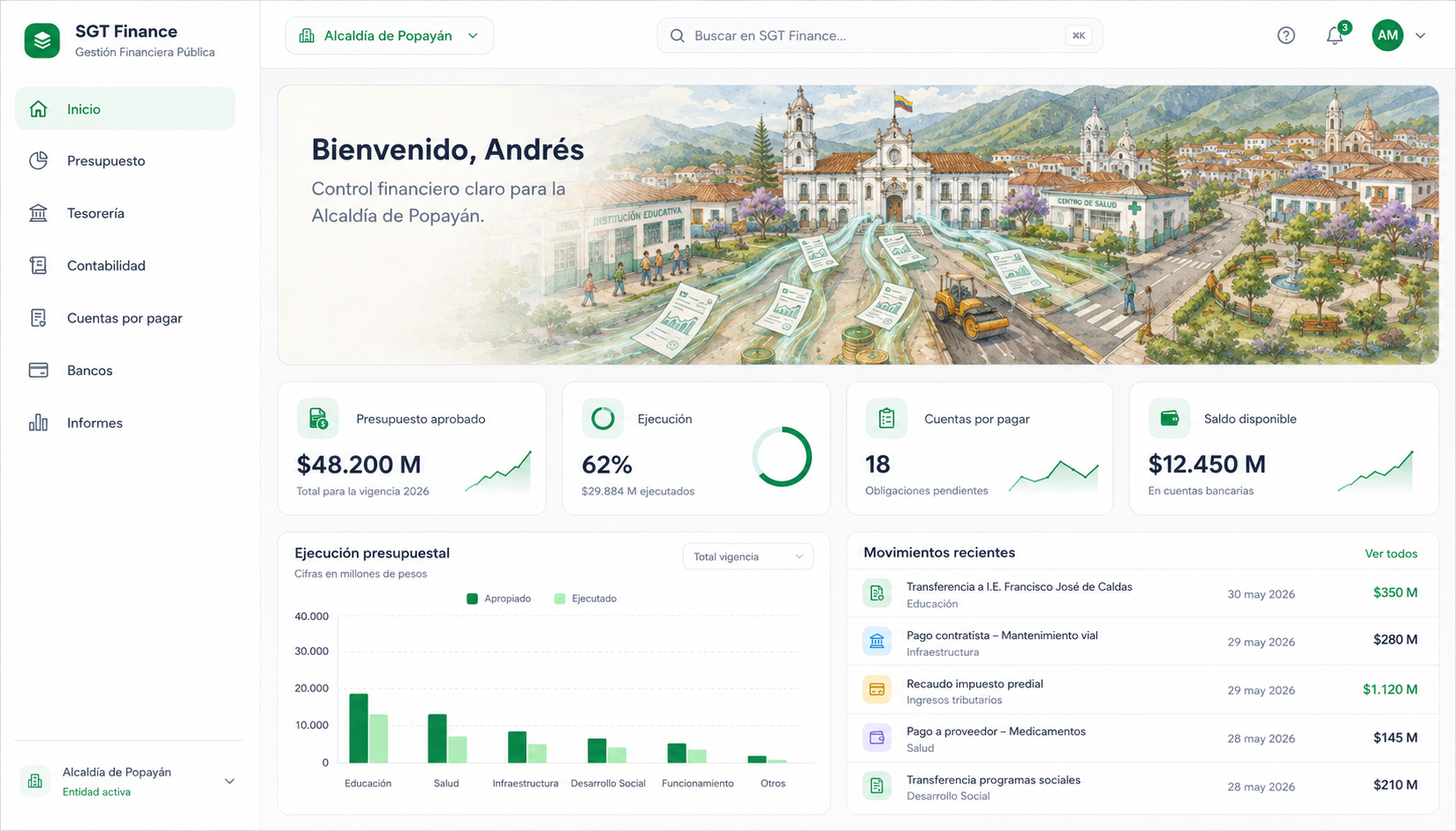Click the Cuentas por pagar invoice icon
The height and width of the screenshot is (831, 1456).
[x=38, y=318]
